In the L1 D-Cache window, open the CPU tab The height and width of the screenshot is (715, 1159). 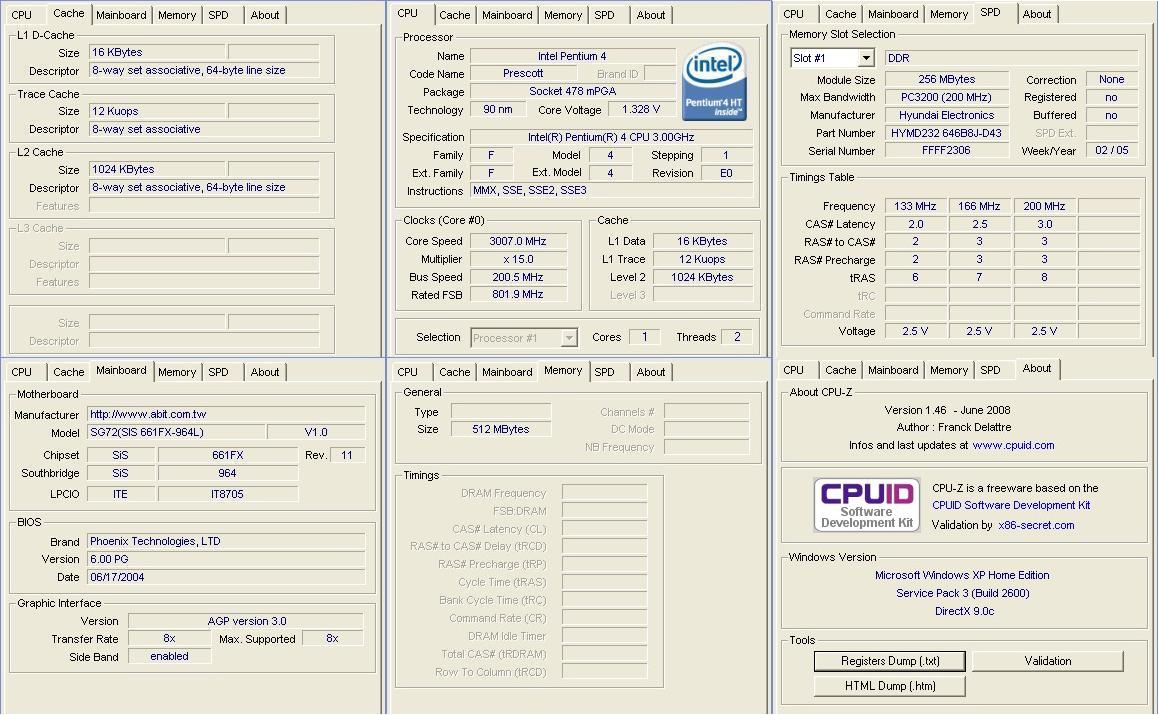(21, 15)
